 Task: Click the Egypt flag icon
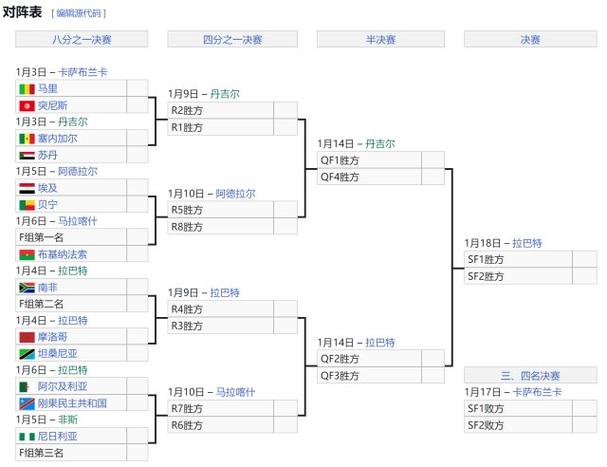pos(27,188)
